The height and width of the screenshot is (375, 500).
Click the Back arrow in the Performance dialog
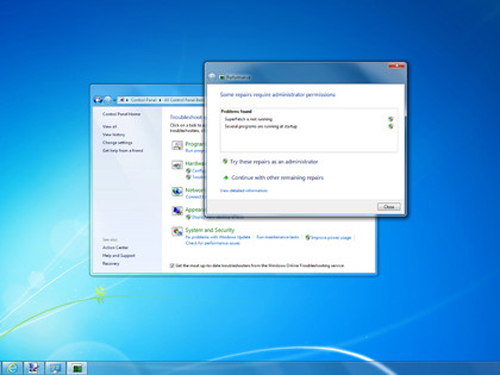212,77
